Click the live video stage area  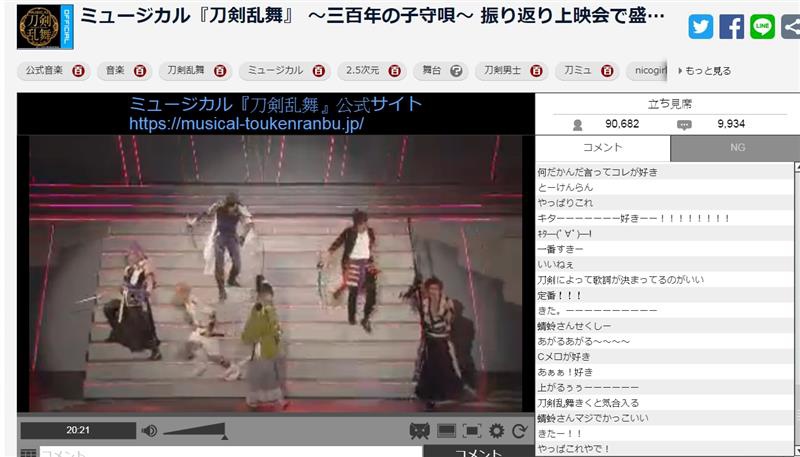[276, 273]
